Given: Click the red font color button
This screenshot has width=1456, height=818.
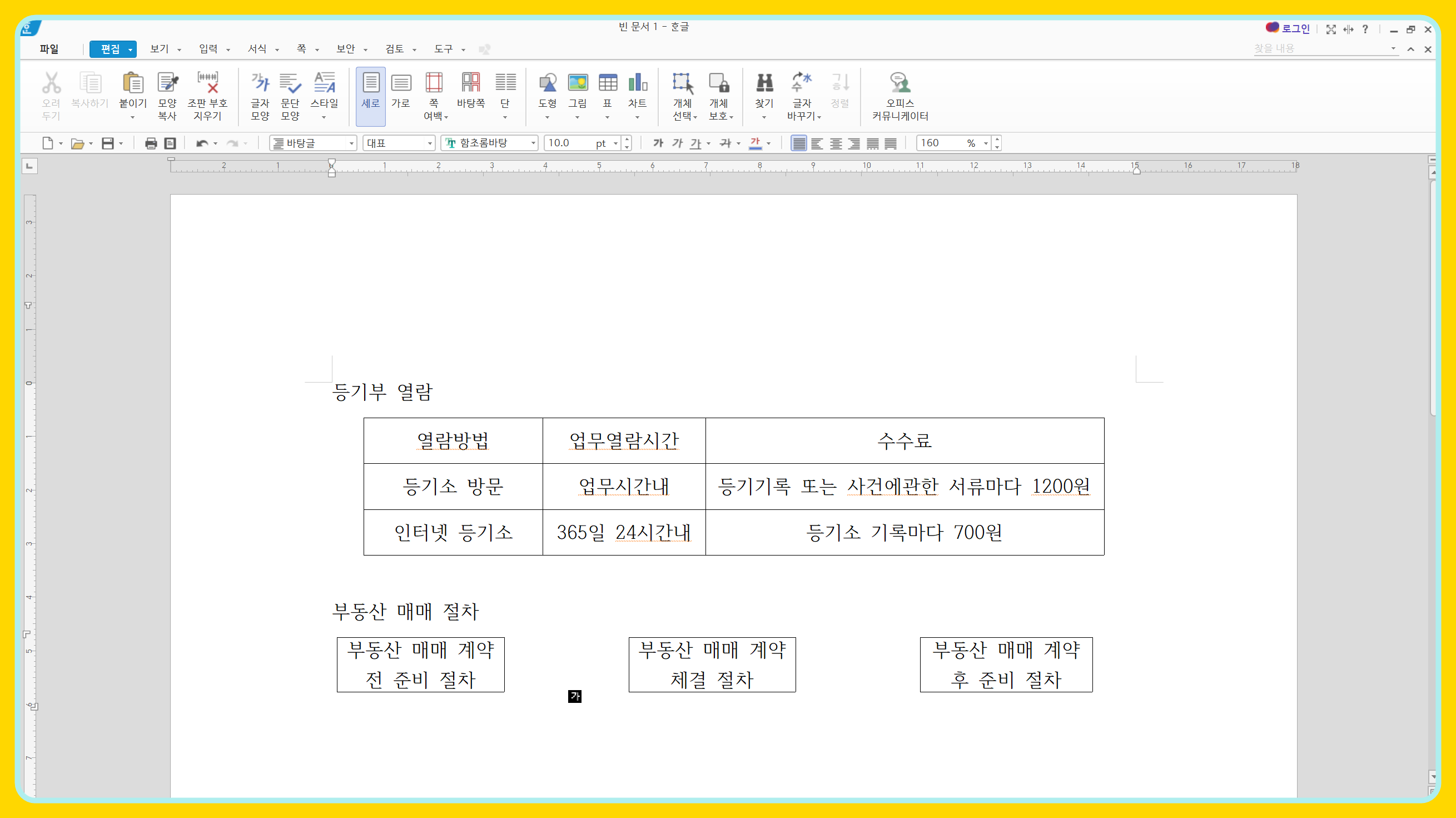Looking at the screenshot, I should [x=755, y=143].
